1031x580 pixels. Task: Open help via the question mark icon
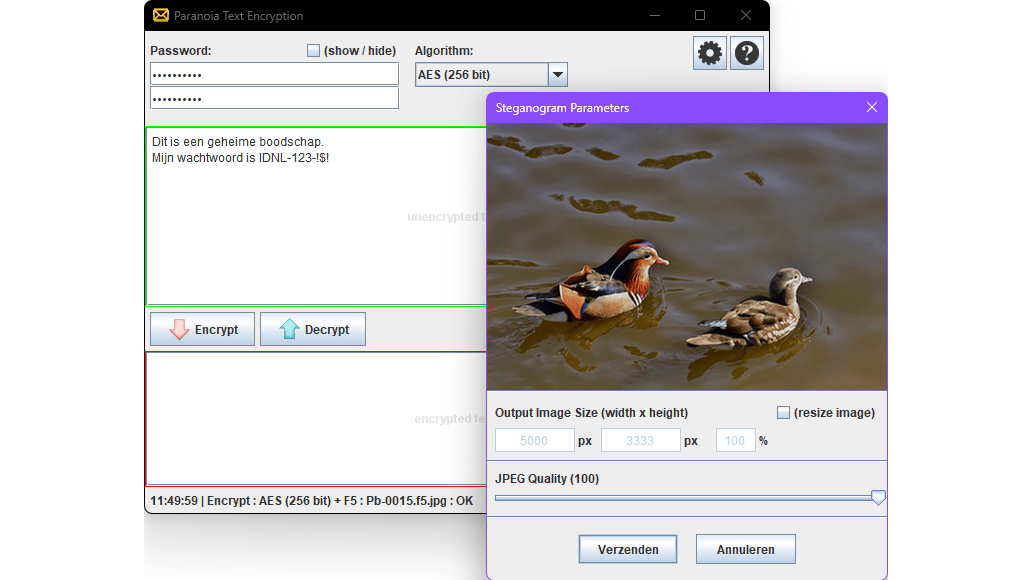click(x=746, y=53)
